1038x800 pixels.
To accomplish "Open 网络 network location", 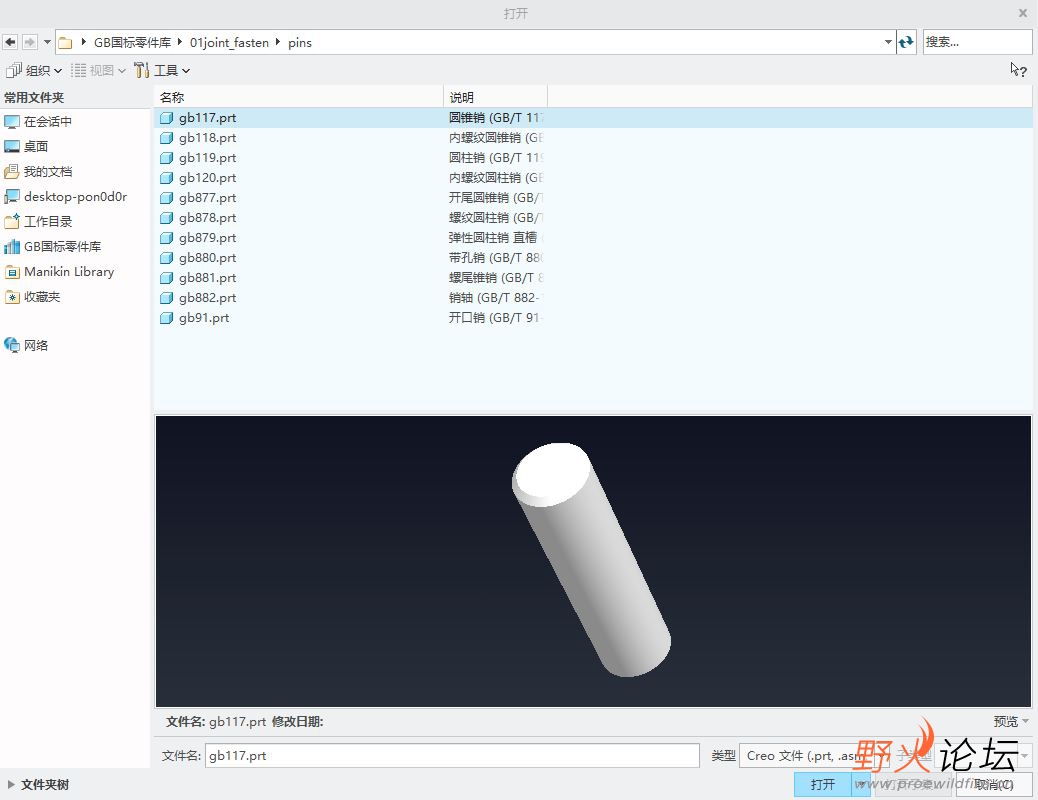I will [26, 345].
